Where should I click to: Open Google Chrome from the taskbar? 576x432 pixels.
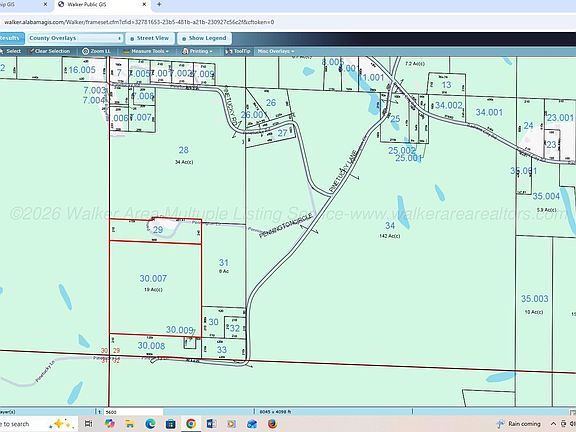[x=191, y=424]
